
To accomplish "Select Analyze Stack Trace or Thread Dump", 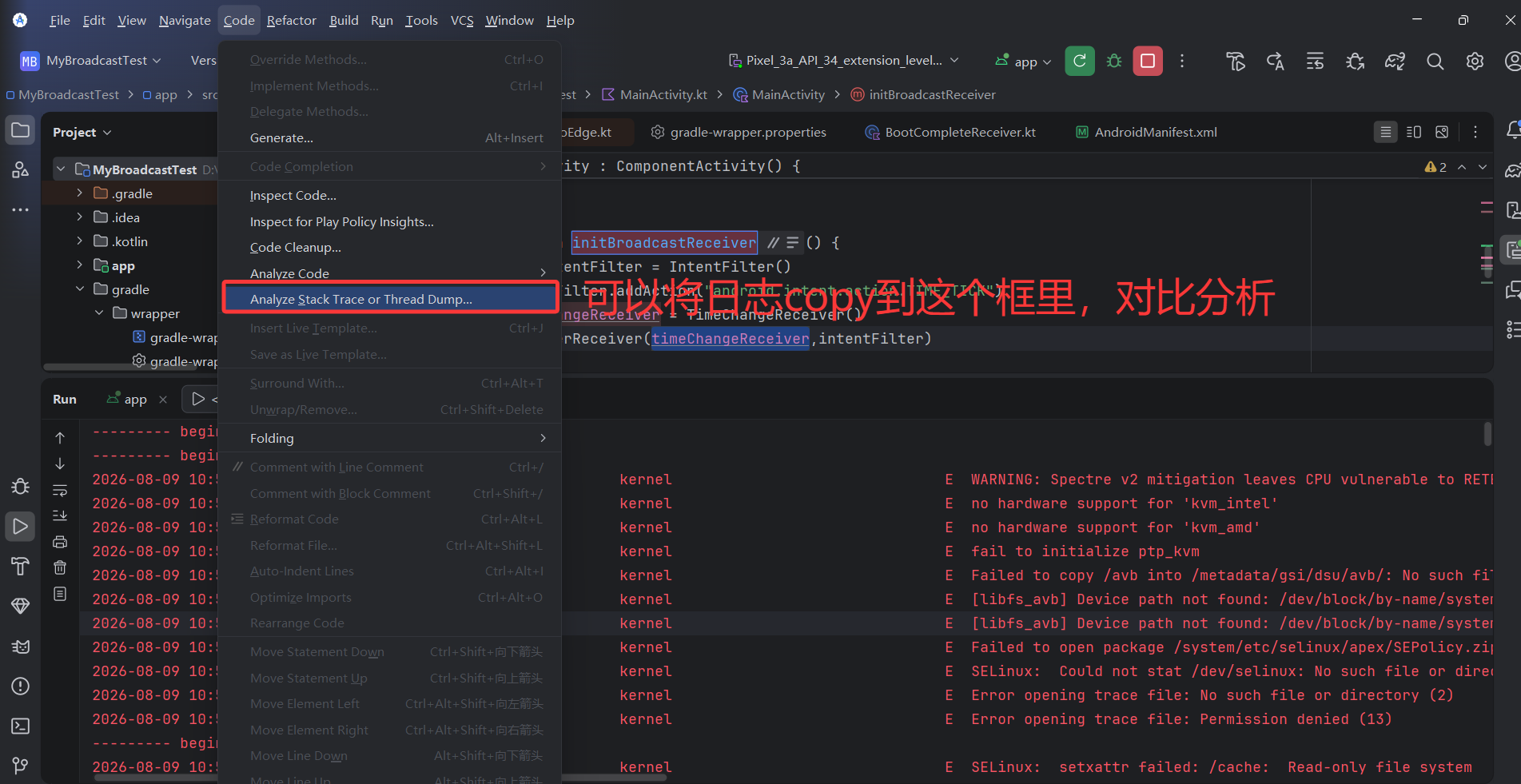I will tap(390, 299).
